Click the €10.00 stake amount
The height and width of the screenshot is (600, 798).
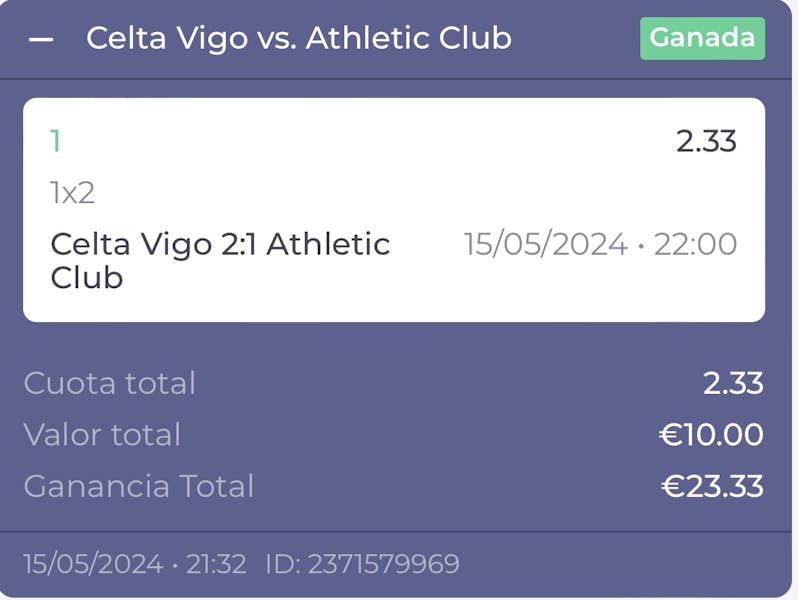pyautogui.click(x=711, y=435)
